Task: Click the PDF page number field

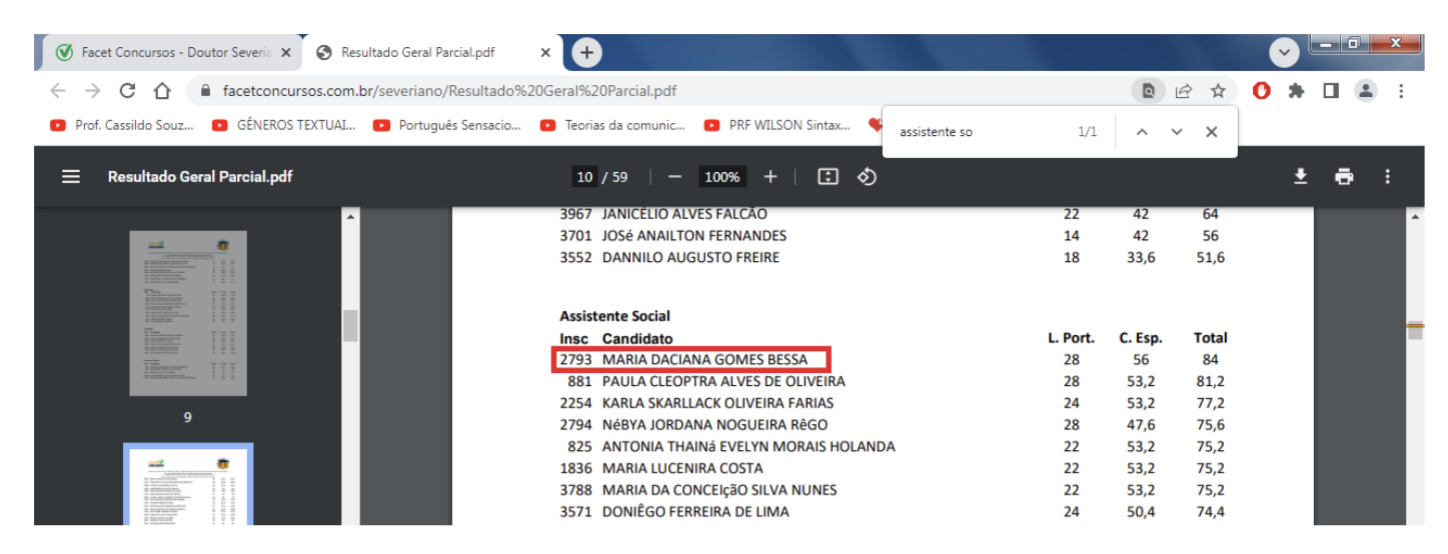Action: click(585, 177)
